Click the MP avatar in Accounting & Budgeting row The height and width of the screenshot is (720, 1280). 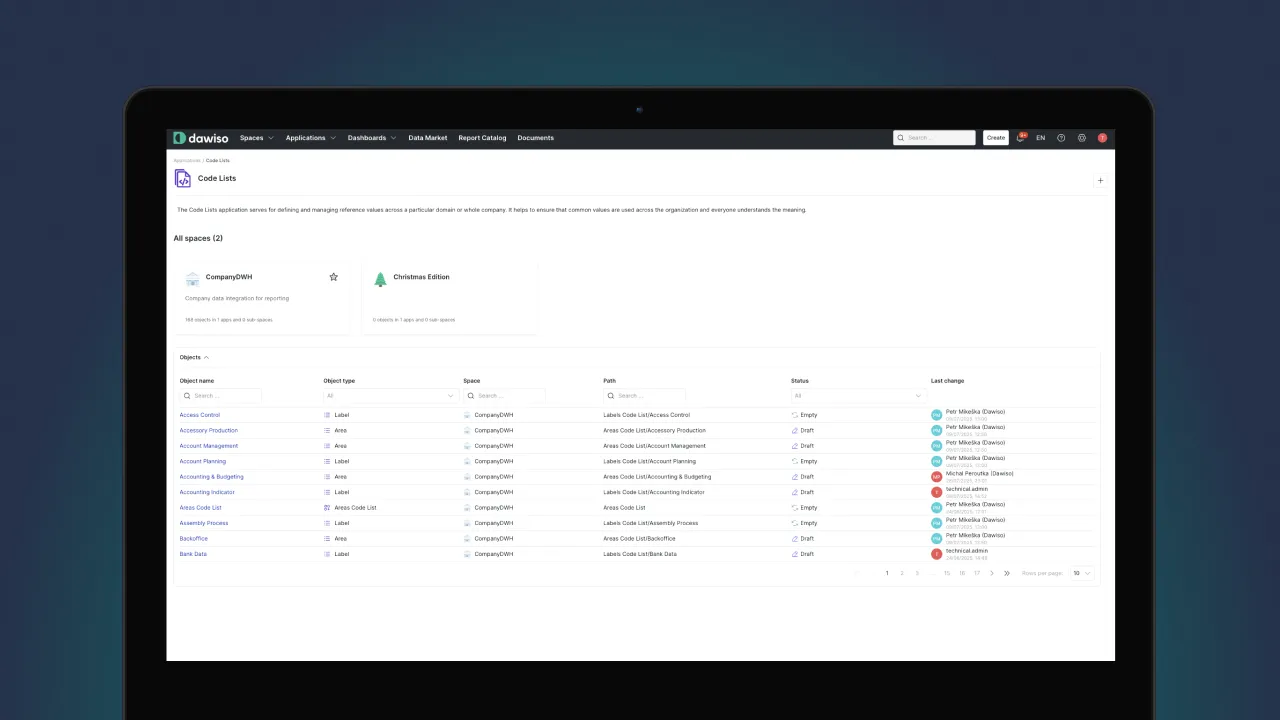937,477
